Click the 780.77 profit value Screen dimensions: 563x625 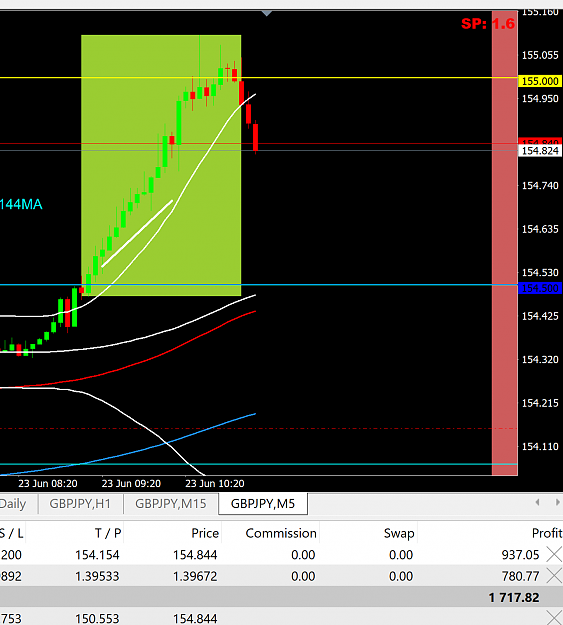pyautogui.click(x=520, y=576)
